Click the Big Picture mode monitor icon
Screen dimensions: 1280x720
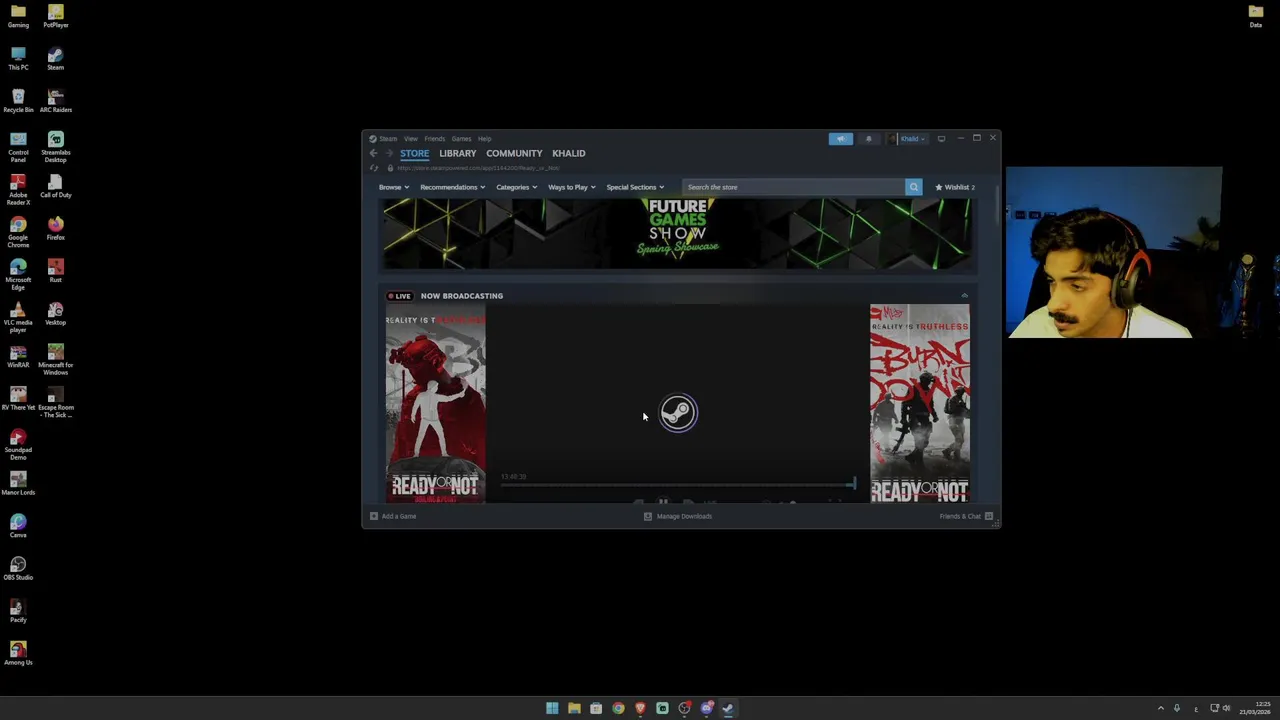[x=941, y=139]
